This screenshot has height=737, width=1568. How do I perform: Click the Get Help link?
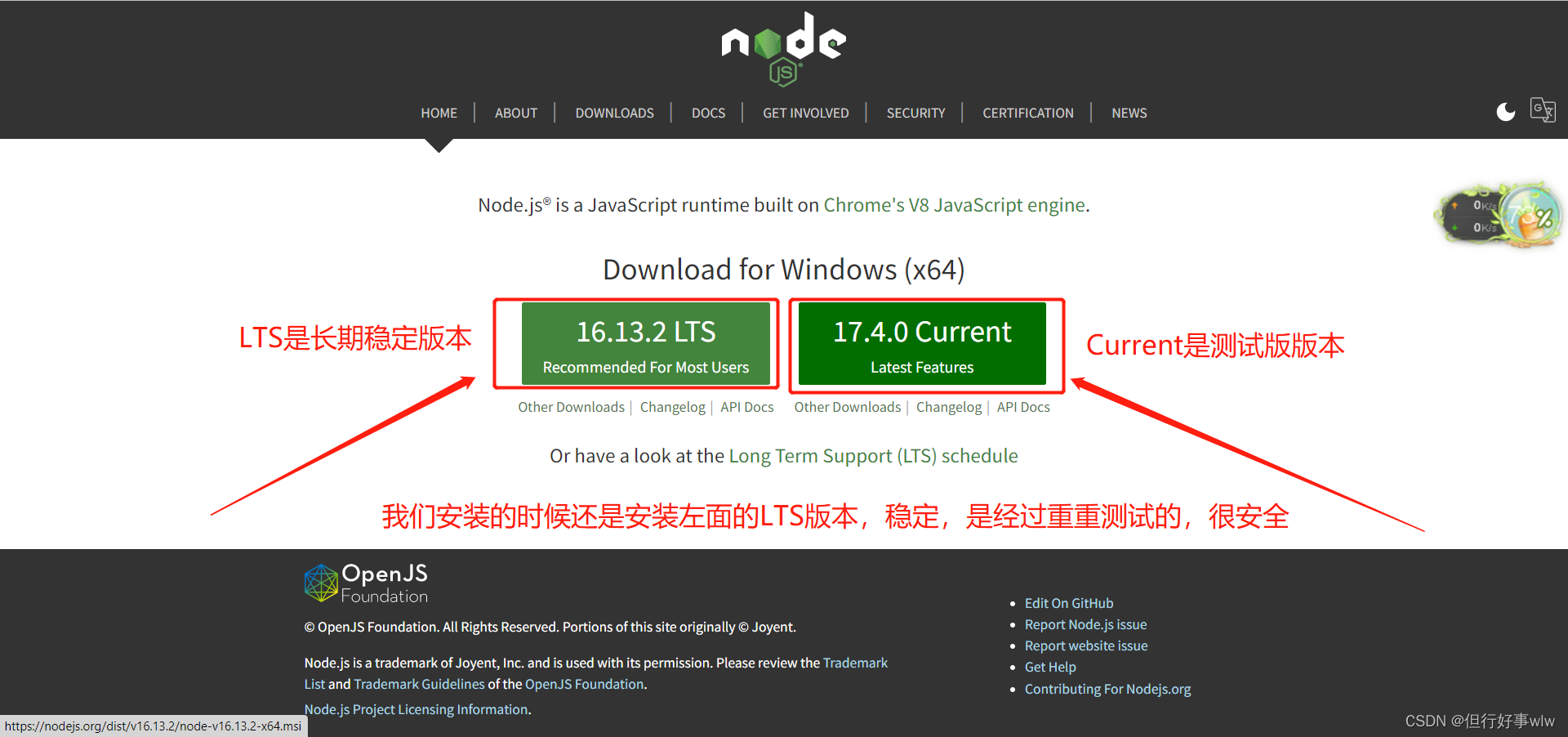tap(1050, 667)
